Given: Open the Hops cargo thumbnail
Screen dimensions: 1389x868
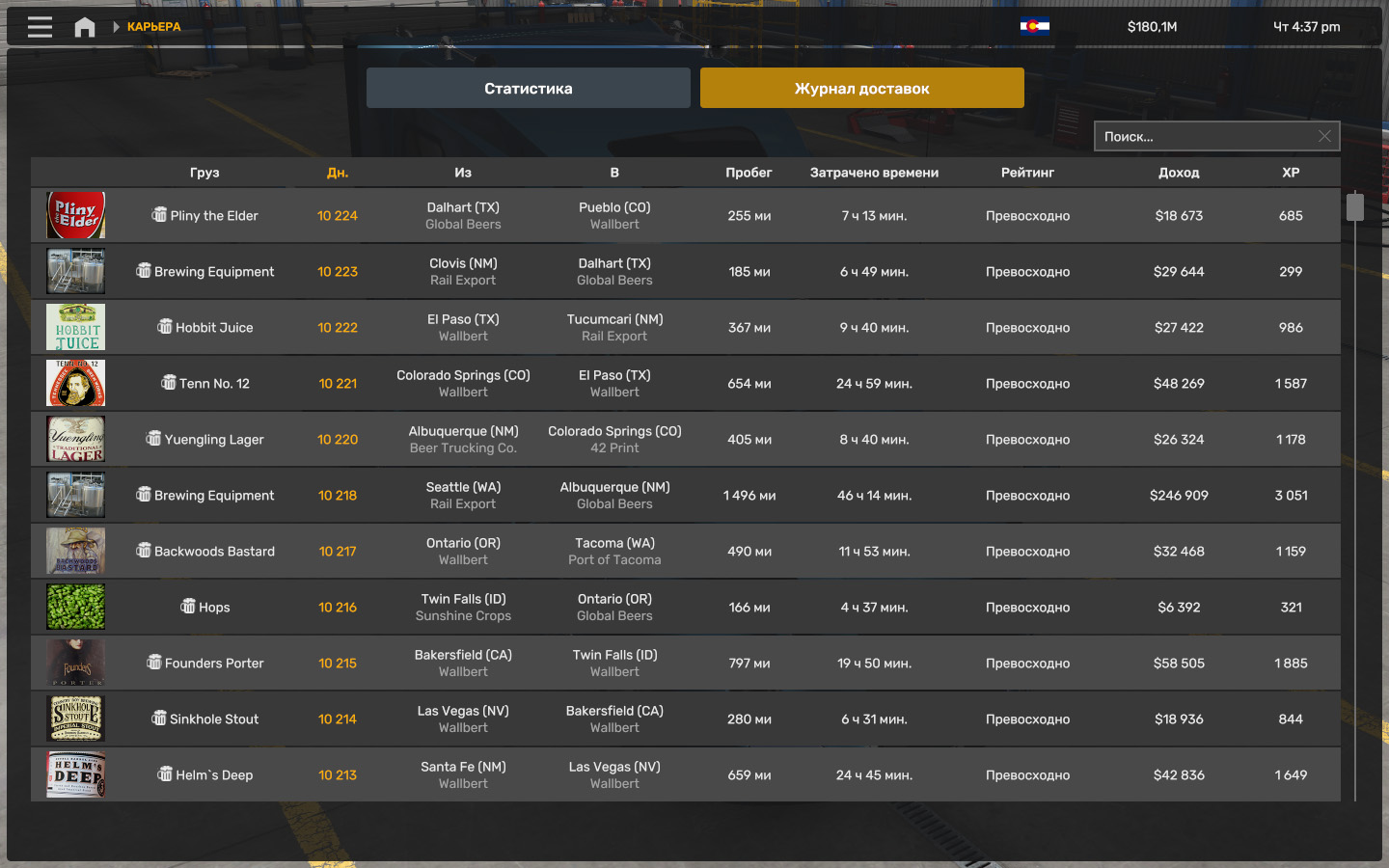Looking at the screenshot, I should click(76, 607).
